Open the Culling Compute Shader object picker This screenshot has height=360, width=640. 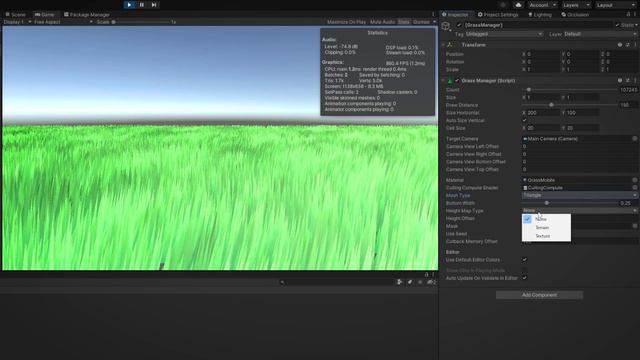click(635, 188)
